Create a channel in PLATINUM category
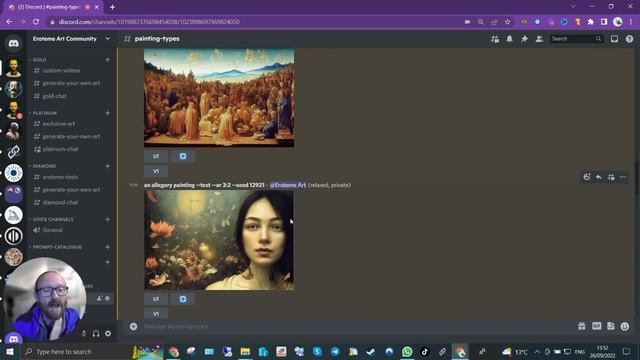This screenshot has width=640, height=360. 108,113
